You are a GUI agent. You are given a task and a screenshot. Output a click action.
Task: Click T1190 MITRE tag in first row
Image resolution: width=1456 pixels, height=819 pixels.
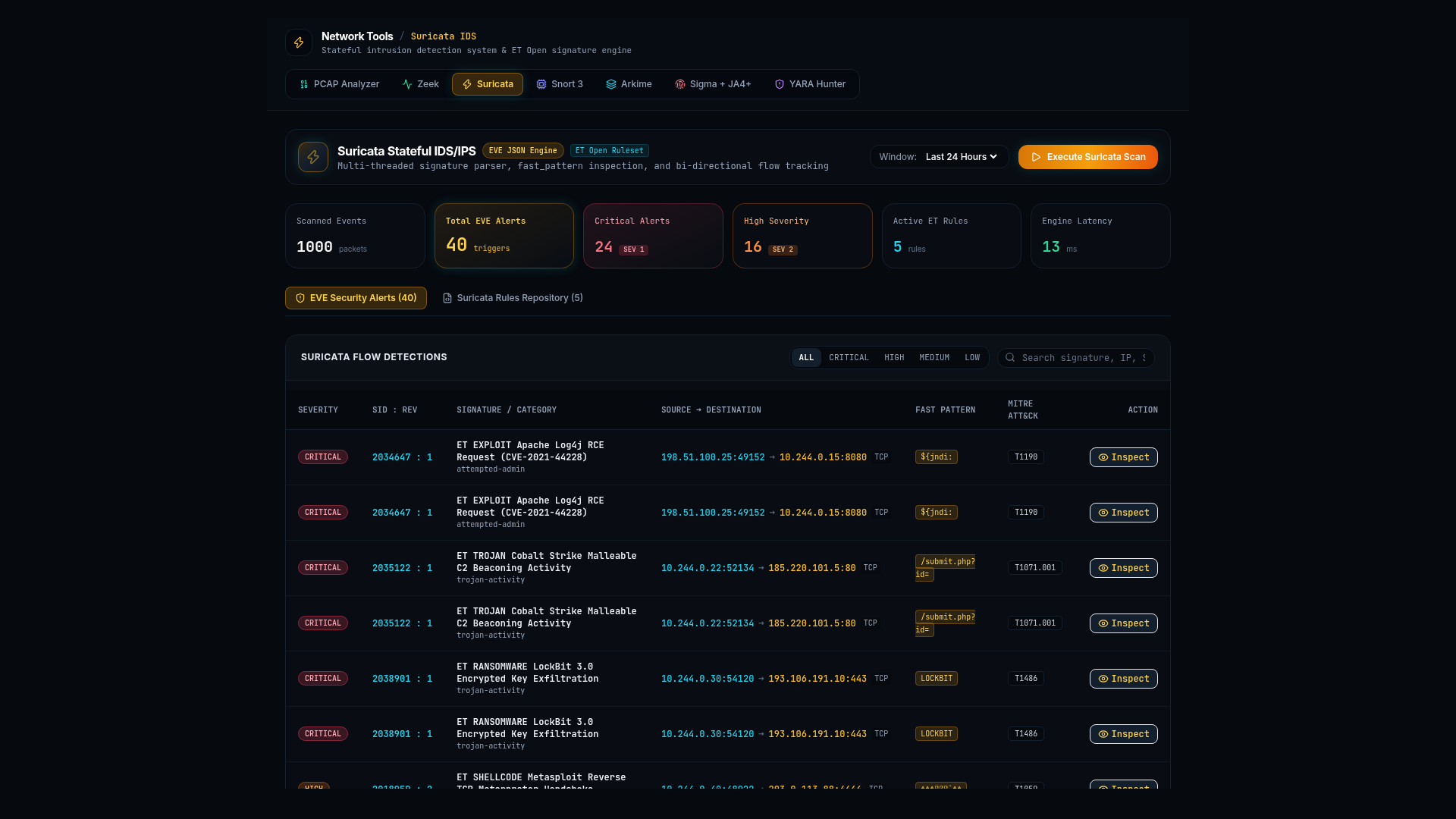click(x=1026, y=457)
